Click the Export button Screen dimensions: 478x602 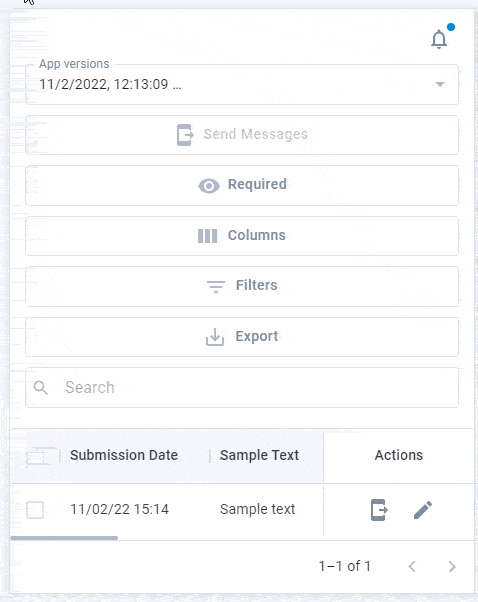242,337
